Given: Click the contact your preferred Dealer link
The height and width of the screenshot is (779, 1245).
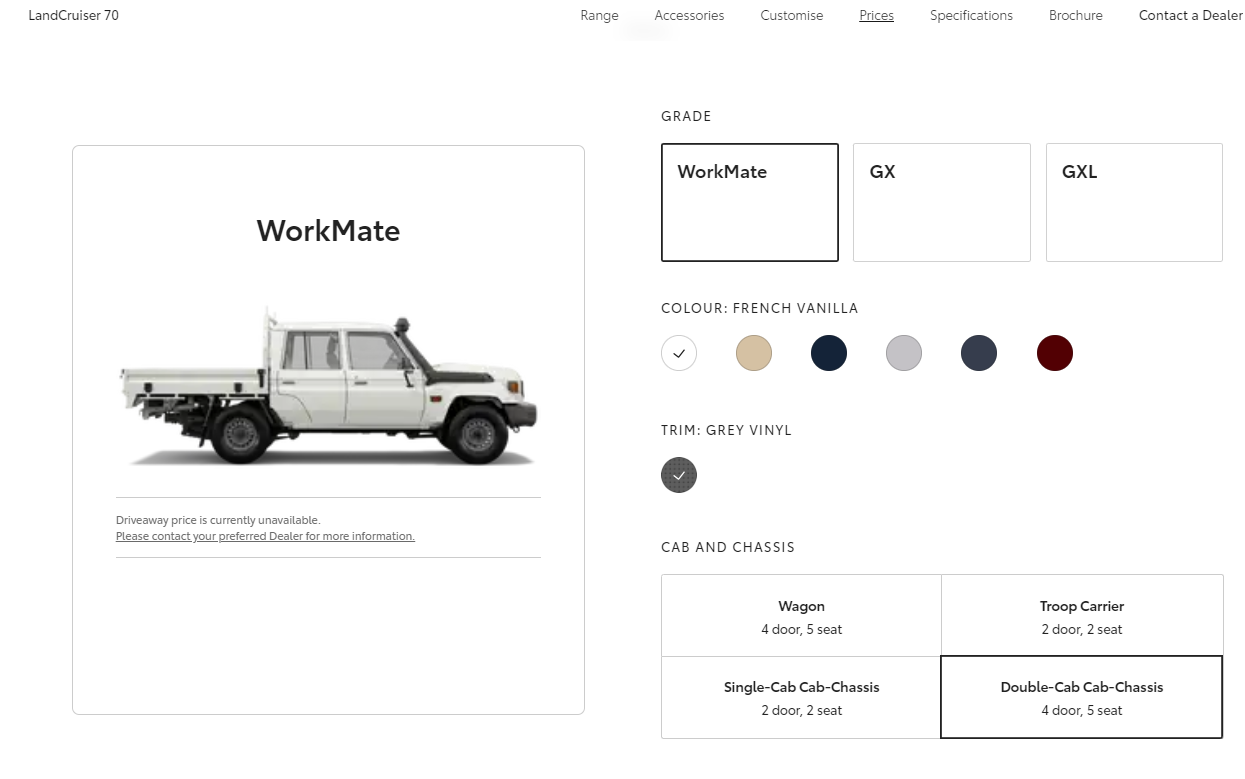Looking at the screenshot, I should [265, 536].
